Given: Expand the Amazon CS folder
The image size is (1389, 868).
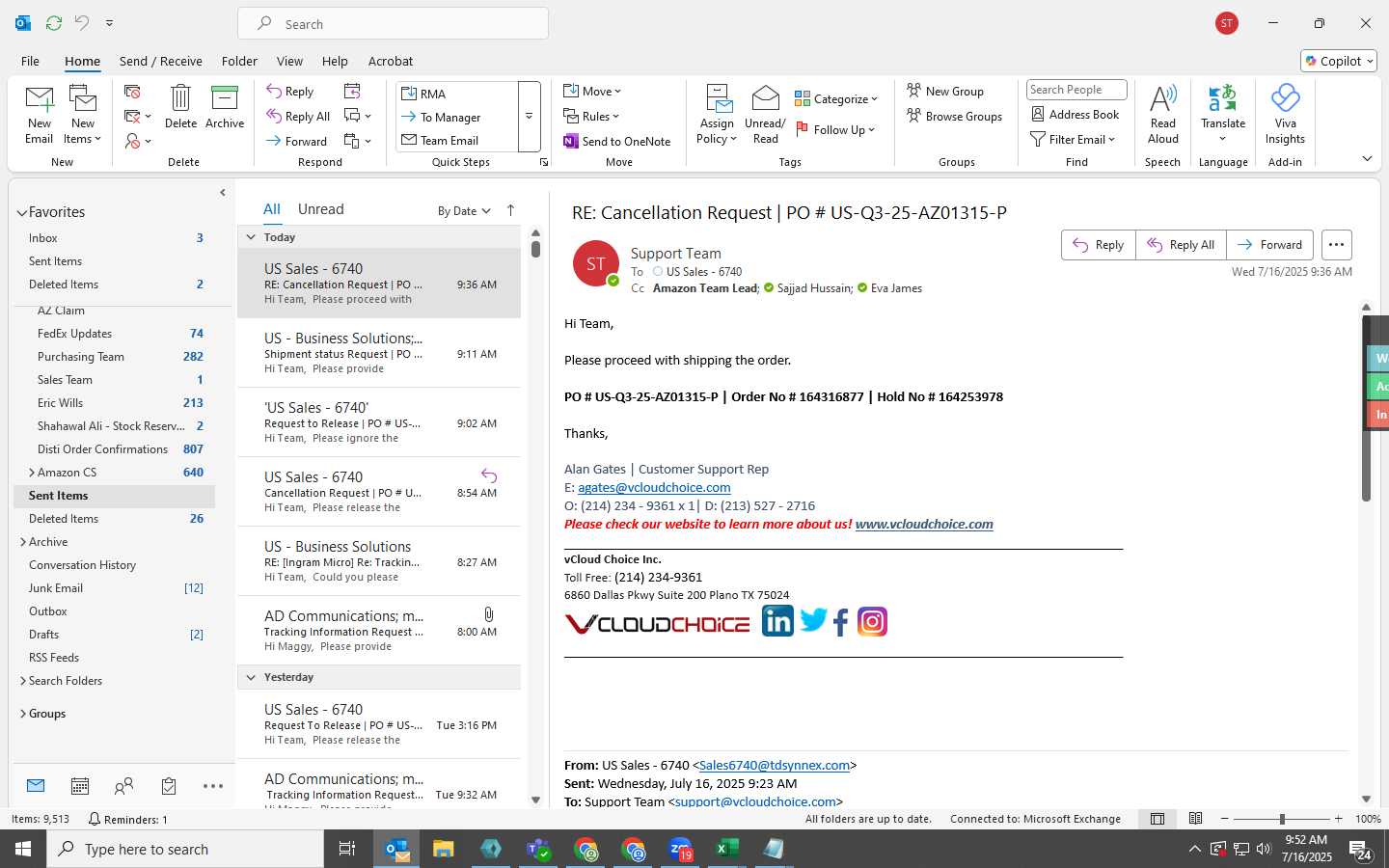Looking at the screenshot, I should coord(32,473).
